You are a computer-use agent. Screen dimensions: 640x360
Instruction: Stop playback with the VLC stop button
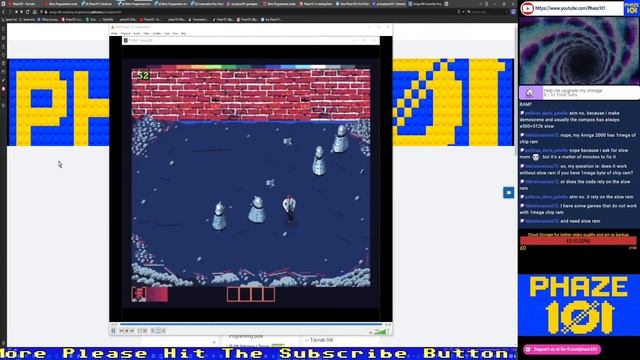click(127, 331)
